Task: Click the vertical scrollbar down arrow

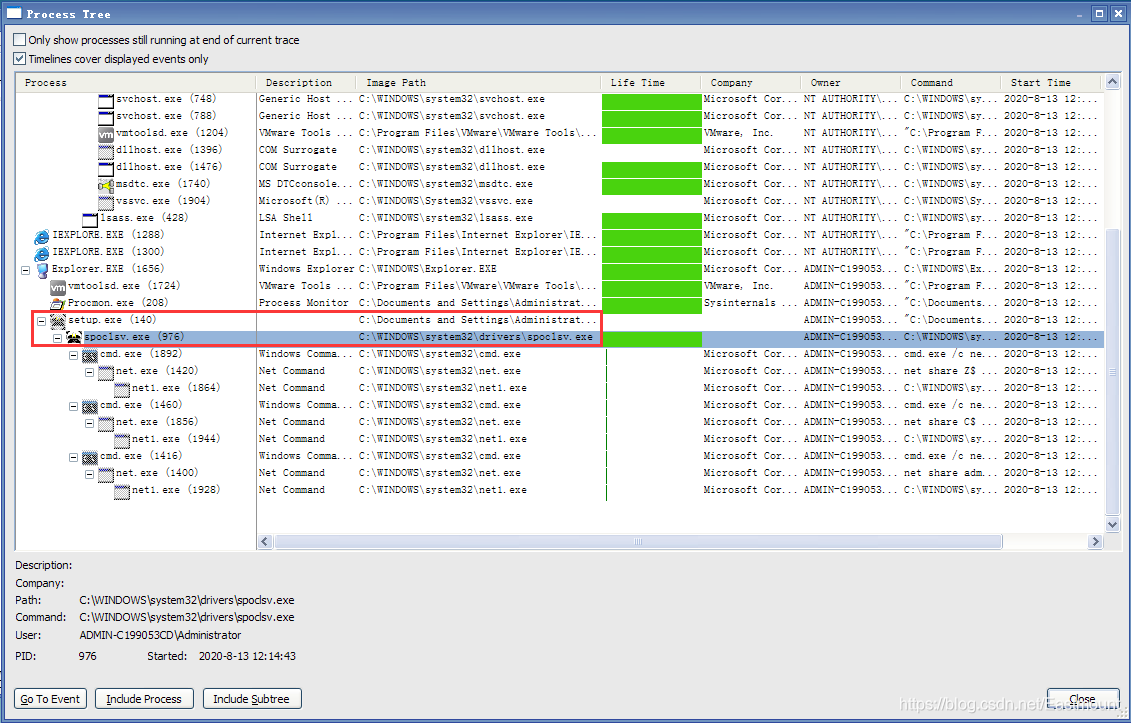Action: (1112, 525)
